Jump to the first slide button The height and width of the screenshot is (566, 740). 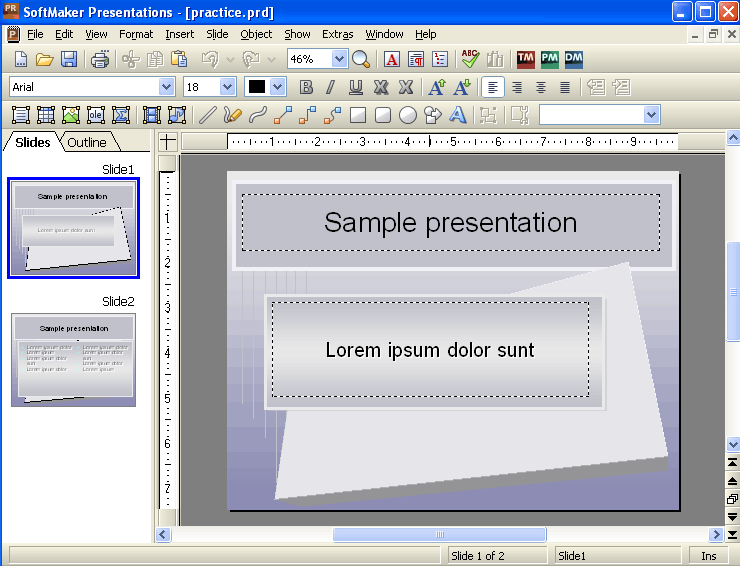732,463
